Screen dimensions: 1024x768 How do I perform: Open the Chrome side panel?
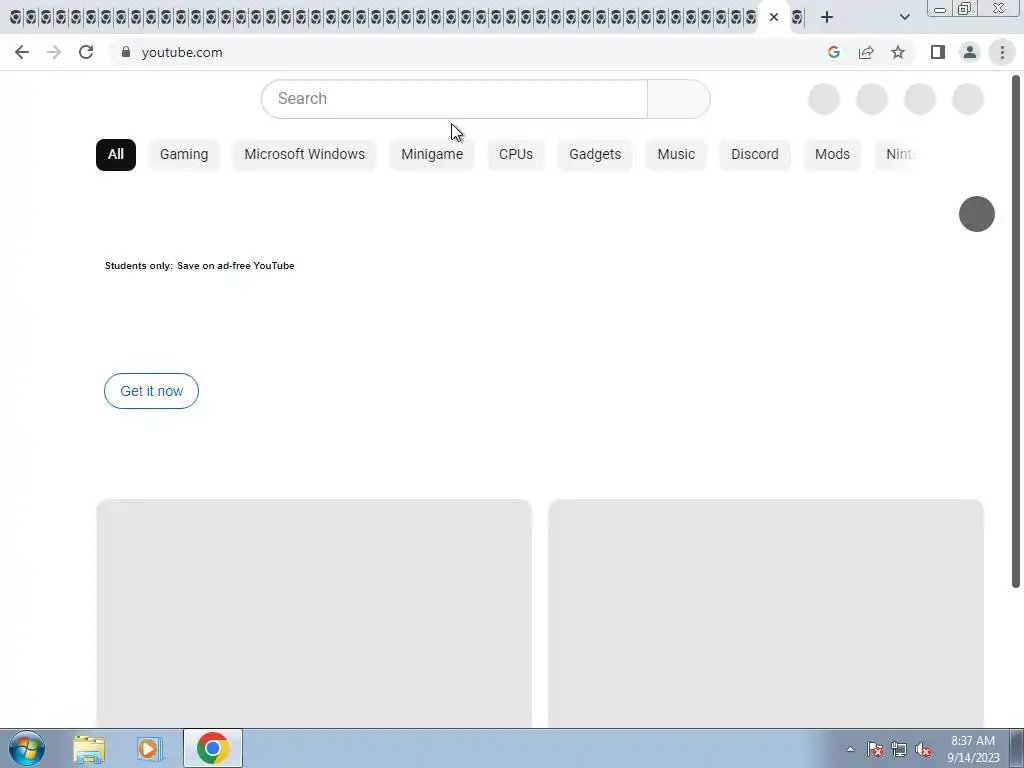[938, 52]
